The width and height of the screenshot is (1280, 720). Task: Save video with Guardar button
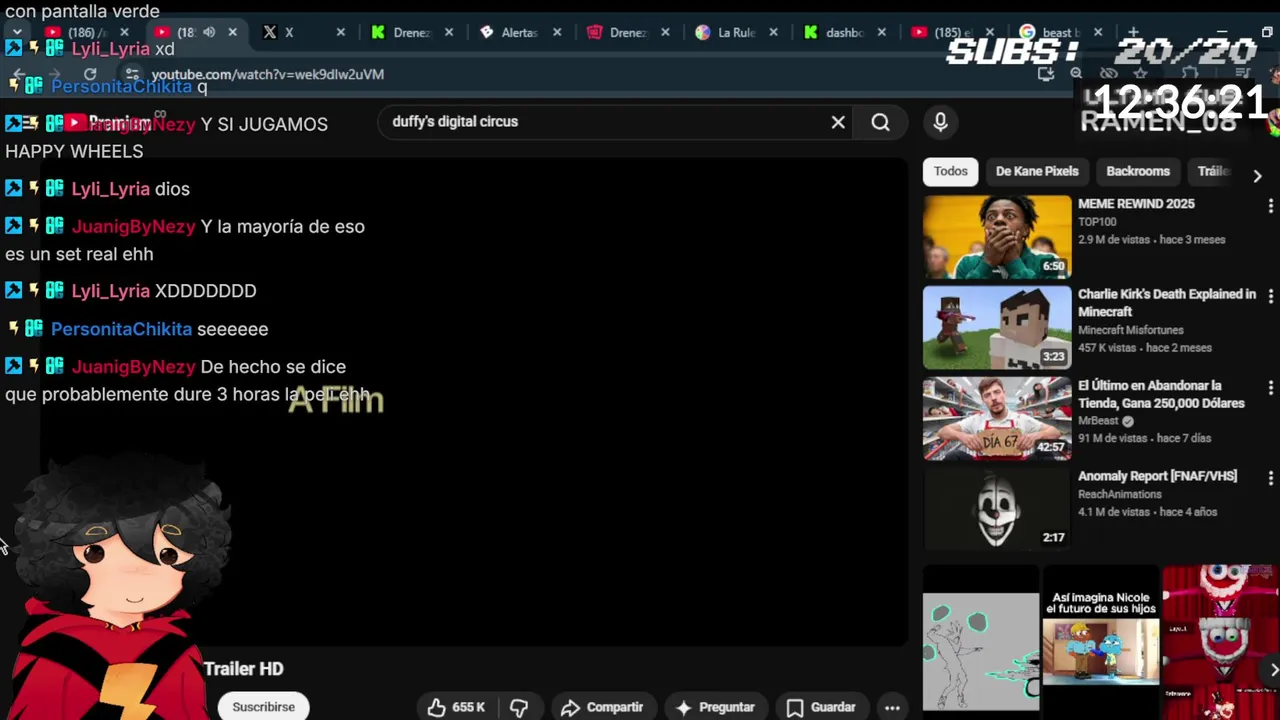pos(820,707)
